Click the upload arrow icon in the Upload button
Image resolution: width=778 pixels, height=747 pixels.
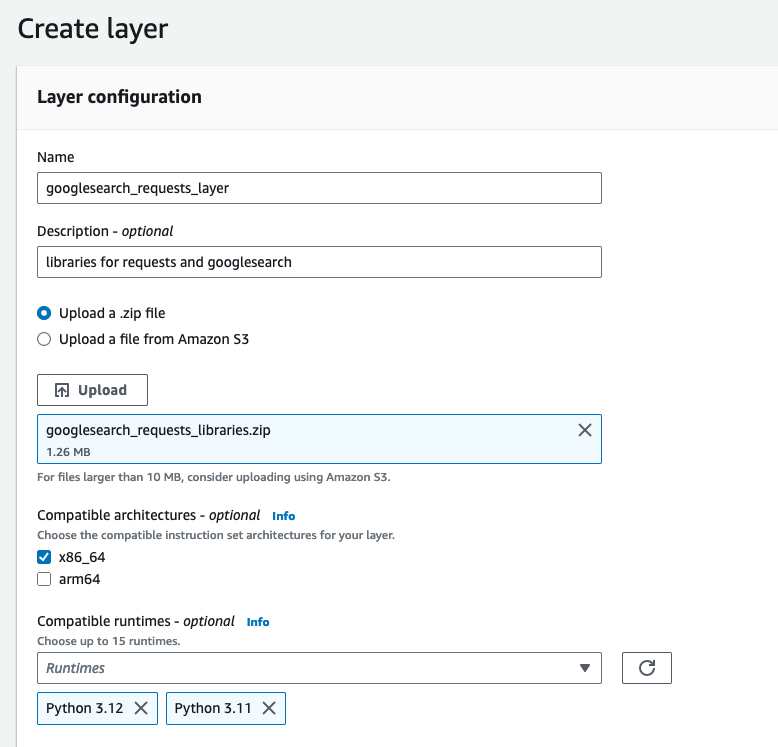(62, 390)
